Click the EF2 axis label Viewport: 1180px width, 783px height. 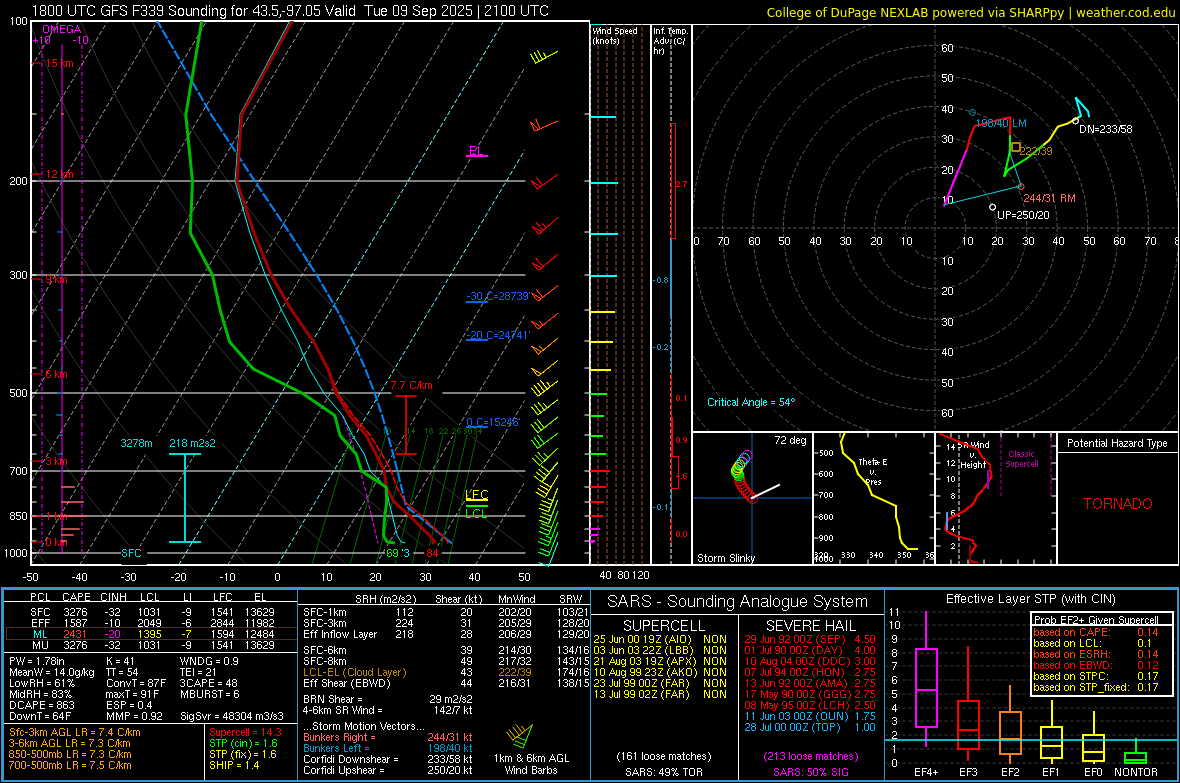(x=1010, y=772)
